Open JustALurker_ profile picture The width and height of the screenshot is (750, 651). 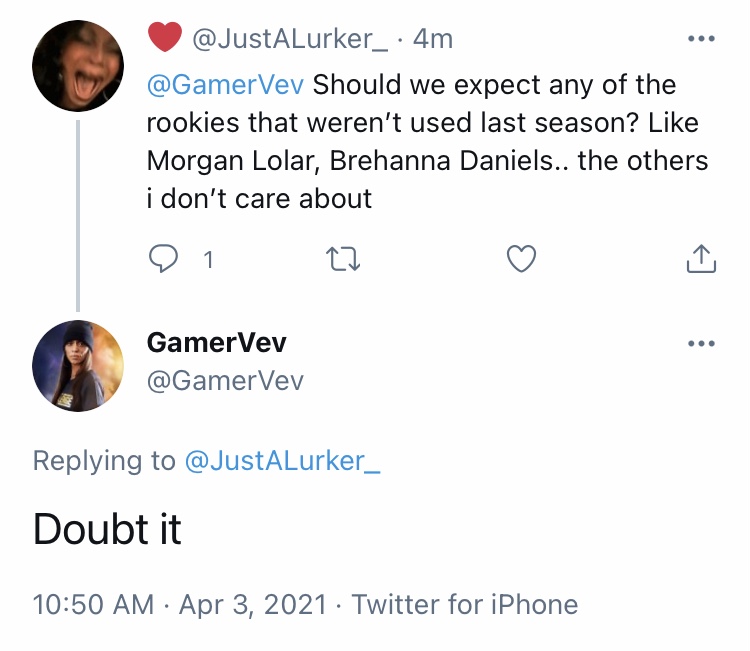pos(78,66)
